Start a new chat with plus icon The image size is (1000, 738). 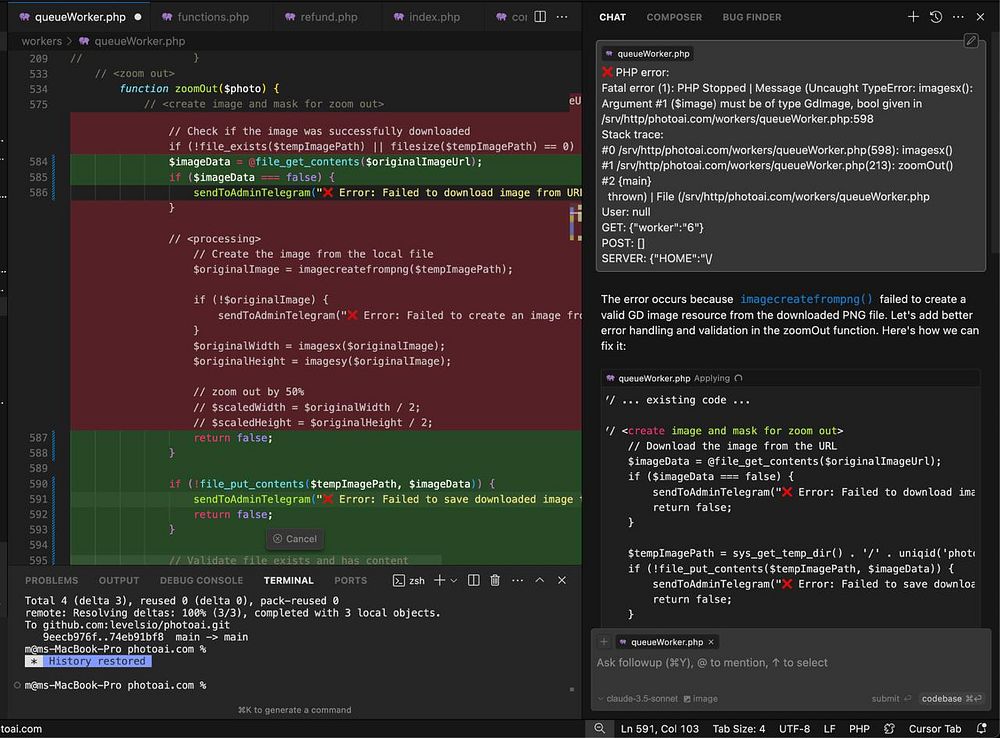(x=913, y=17)
